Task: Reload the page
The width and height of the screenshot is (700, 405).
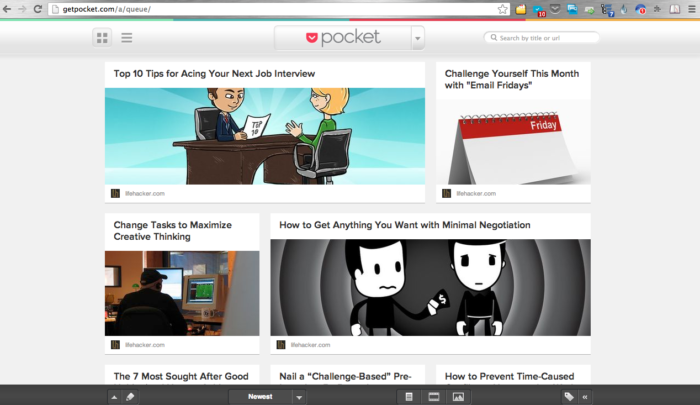Action: click(x=37, y=9)
